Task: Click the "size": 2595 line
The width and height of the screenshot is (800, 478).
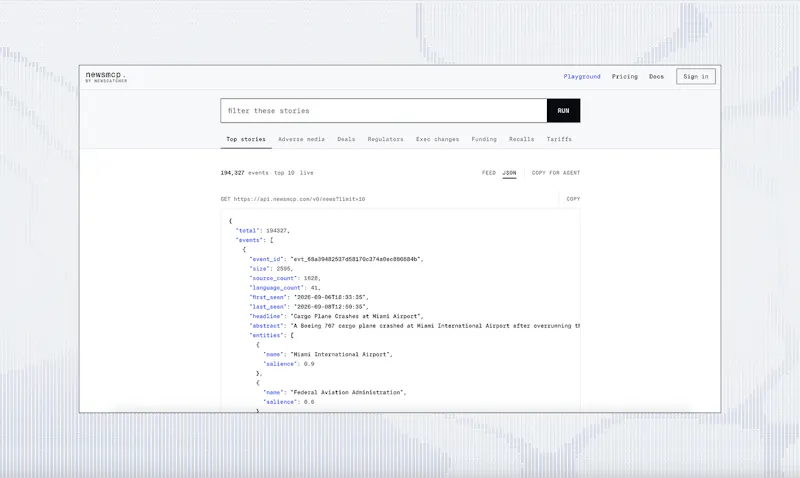Action: coord(271,269)
